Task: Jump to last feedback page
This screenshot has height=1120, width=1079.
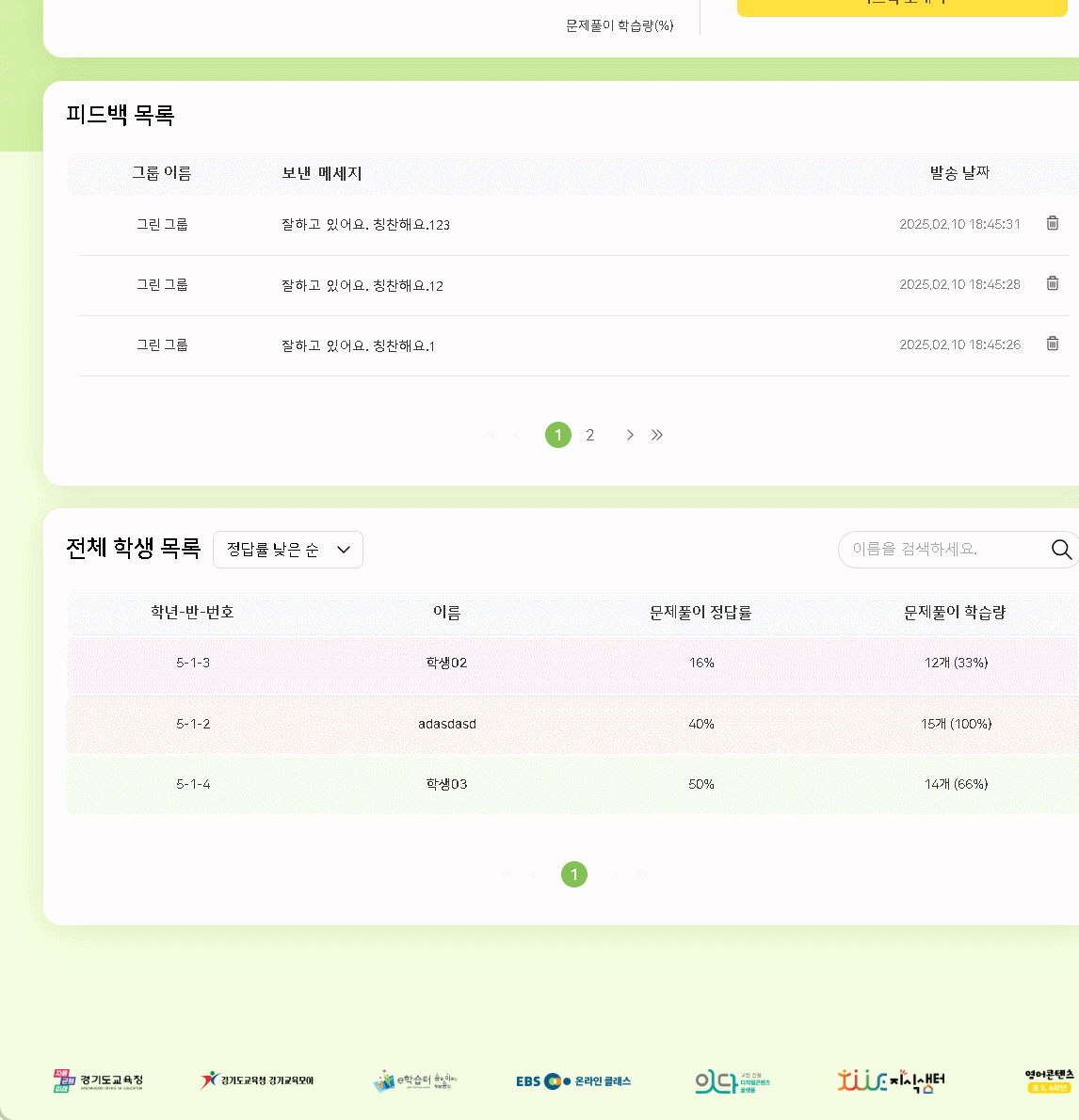Action: (x=657, y=435)
